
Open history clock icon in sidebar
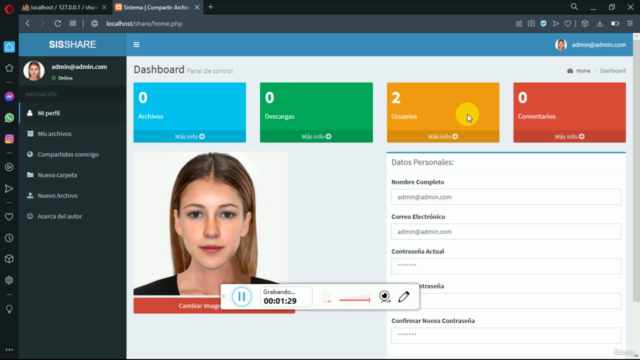coord(9,238)
